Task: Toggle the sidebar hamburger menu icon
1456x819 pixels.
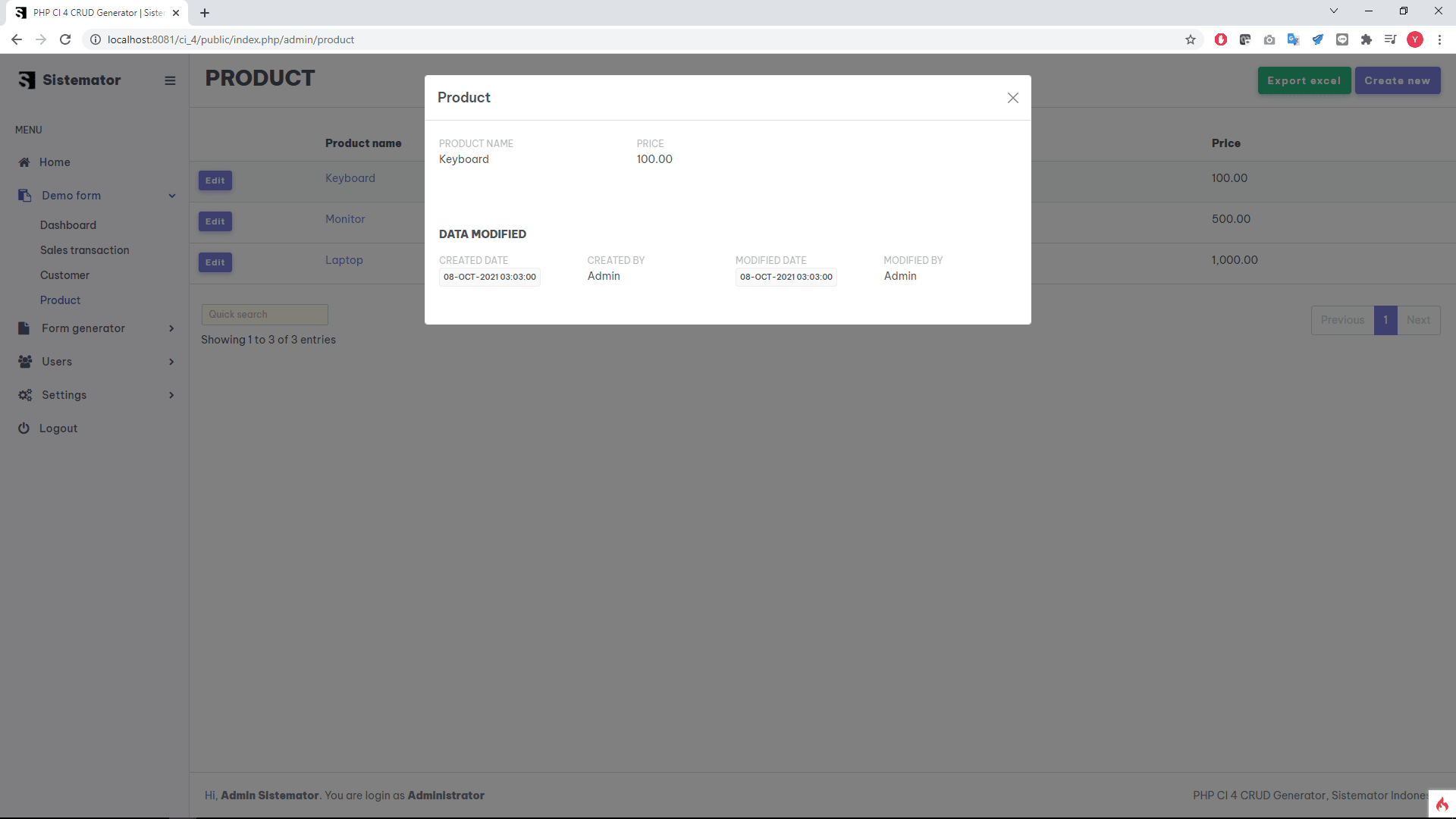Action: click(170, 80)
